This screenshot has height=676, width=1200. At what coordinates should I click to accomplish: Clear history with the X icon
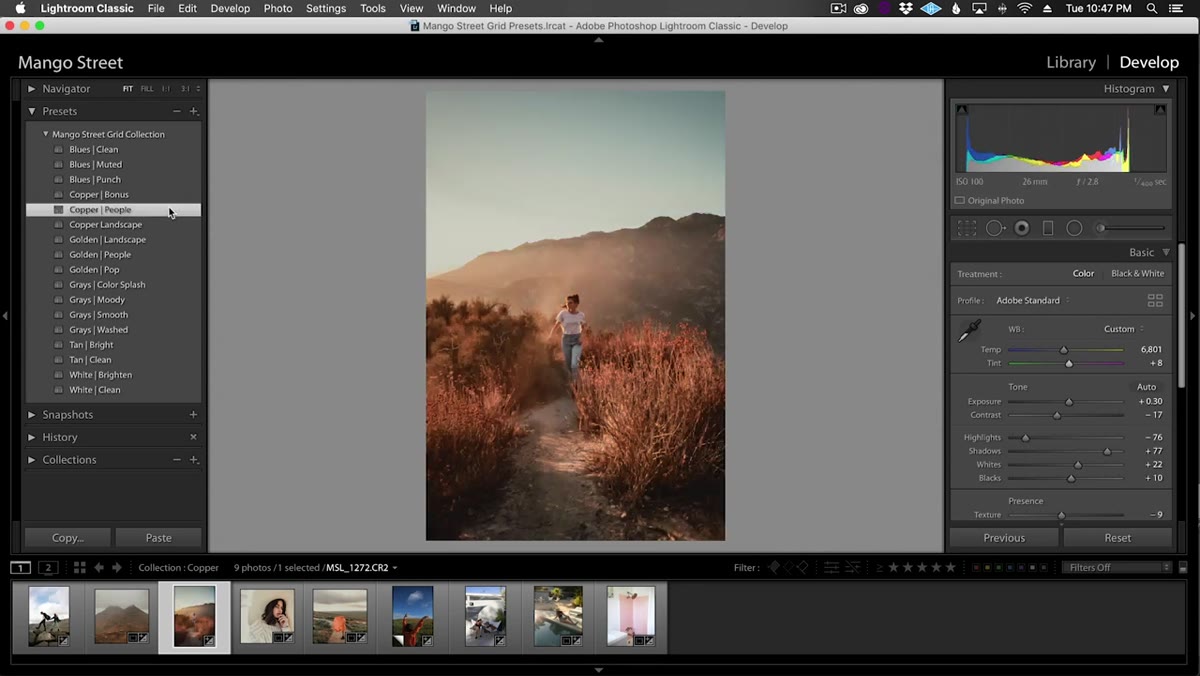[194, 437]
